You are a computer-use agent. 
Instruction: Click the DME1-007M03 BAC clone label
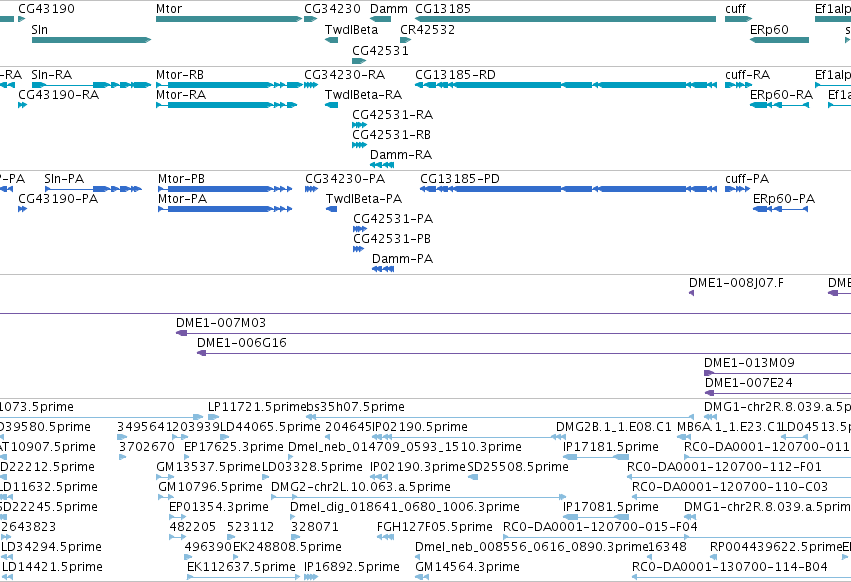coord(221,323)
